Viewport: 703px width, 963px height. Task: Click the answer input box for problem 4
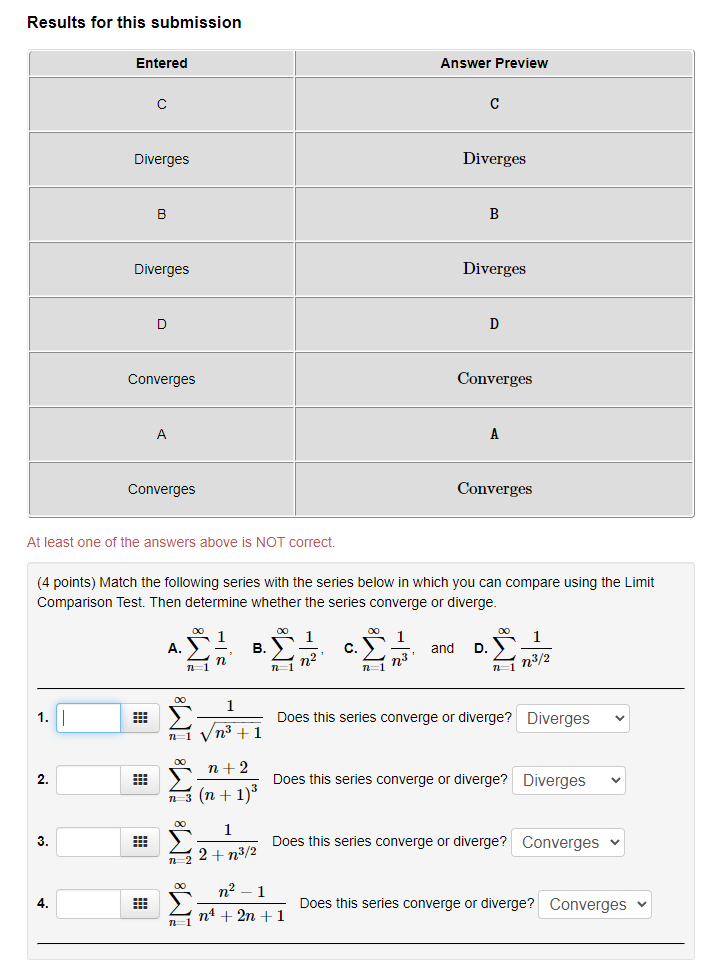(x=88, y=903)
